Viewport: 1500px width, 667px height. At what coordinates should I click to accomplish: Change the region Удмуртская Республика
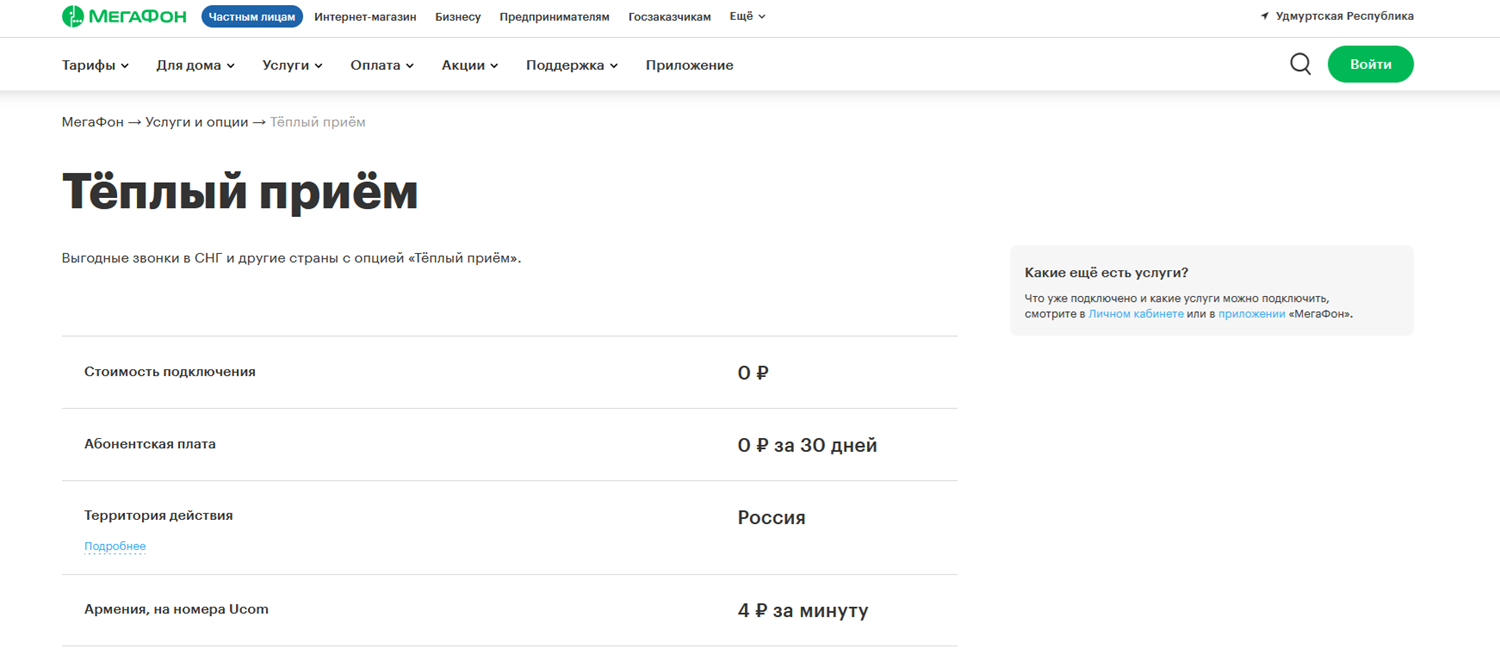pyautogui.click(x=1344, y=16)
